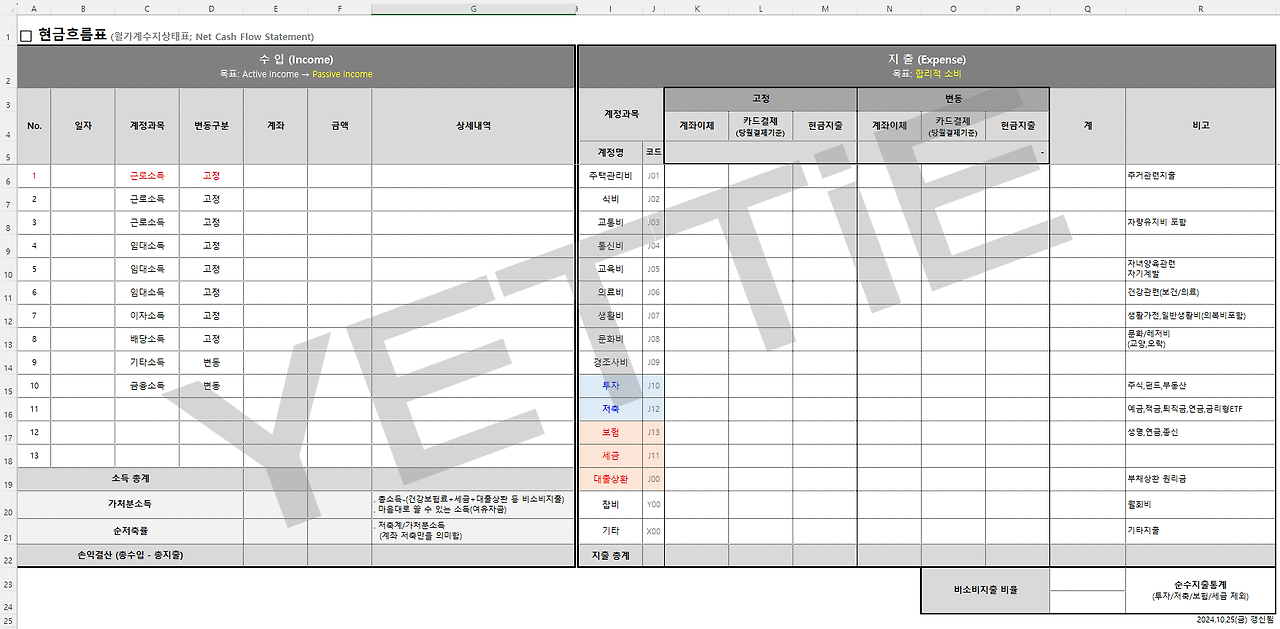Select the red 근로소득 cell in row 6

[x=146, y=175]
